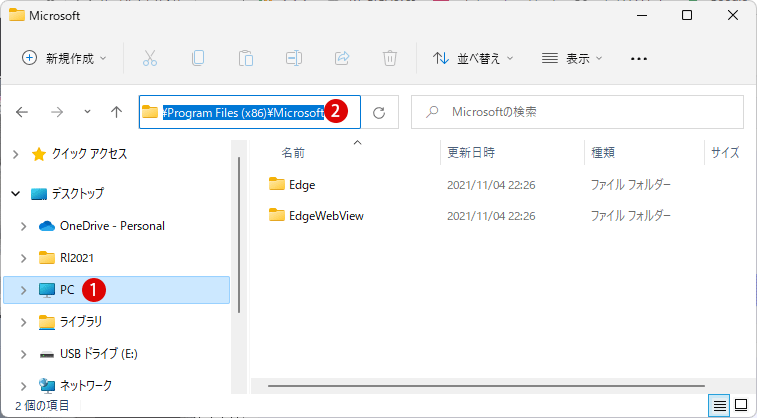Expand the PC tree node
The width and height of the screenshot is (757, 418).
23,290
